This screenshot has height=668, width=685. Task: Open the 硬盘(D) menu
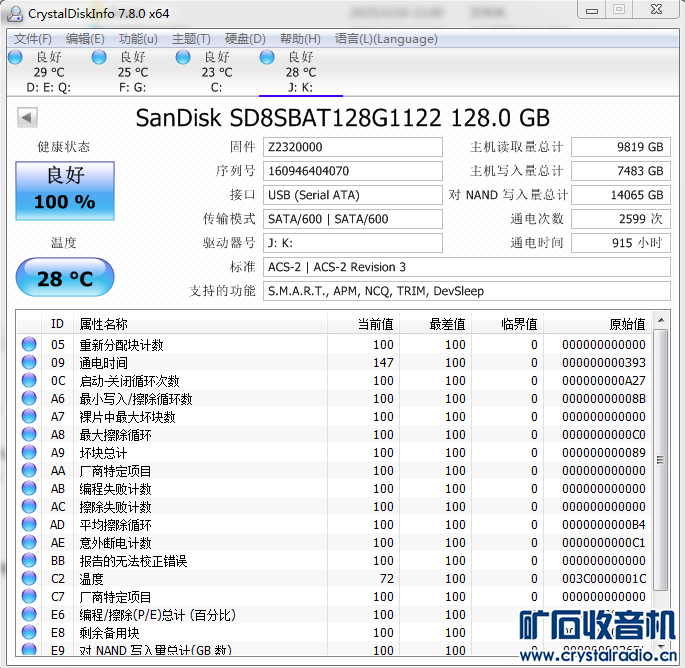click(245, 39)
